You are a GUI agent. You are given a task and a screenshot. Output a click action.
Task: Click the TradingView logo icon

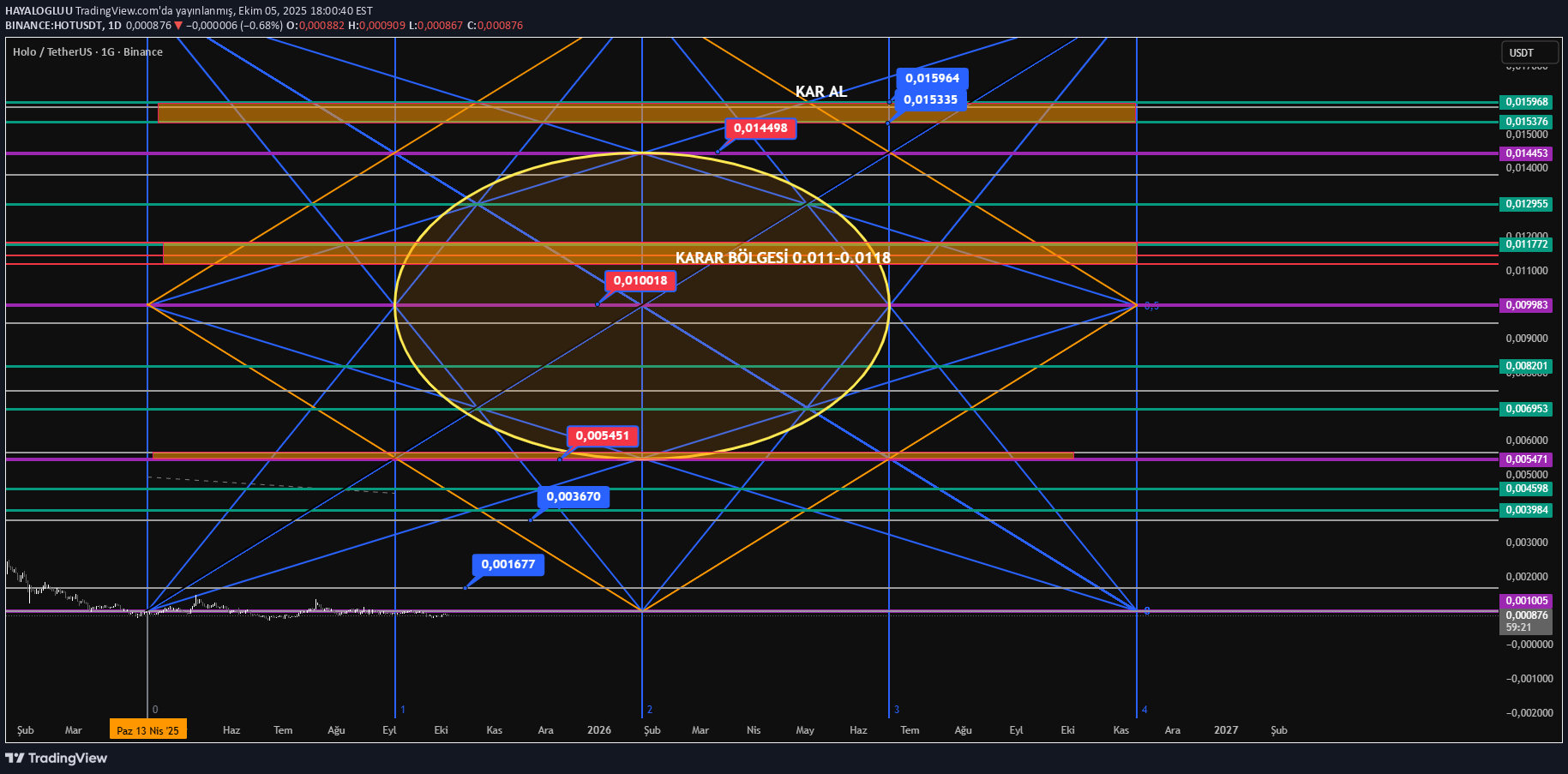click(x=15, y=758)
